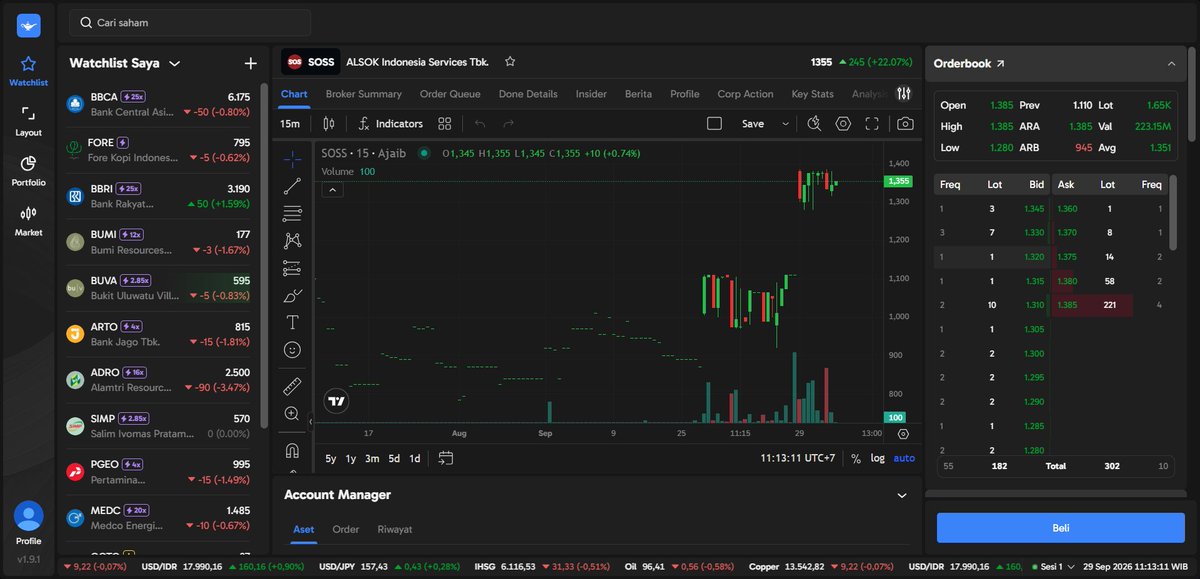Take a chart snapshot with camera
1200x579 pixels.
[x=905, y=124]
